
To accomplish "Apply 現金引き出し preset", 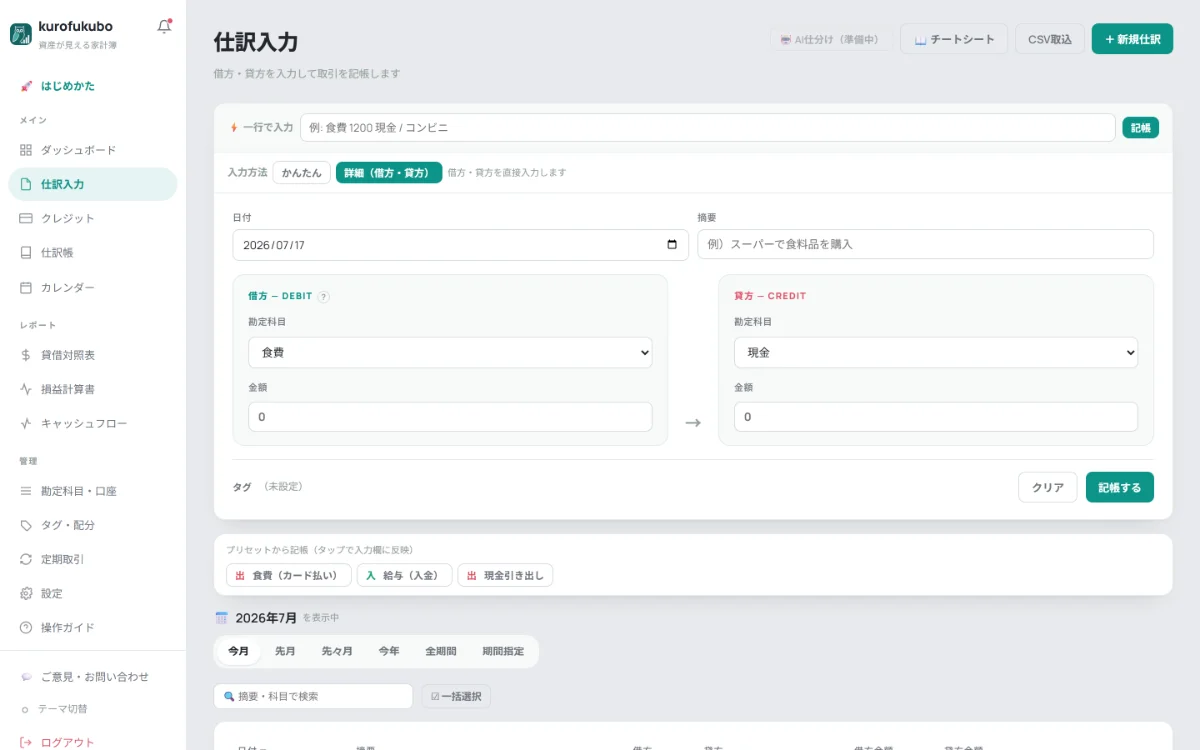I will (x=506, y=575).
